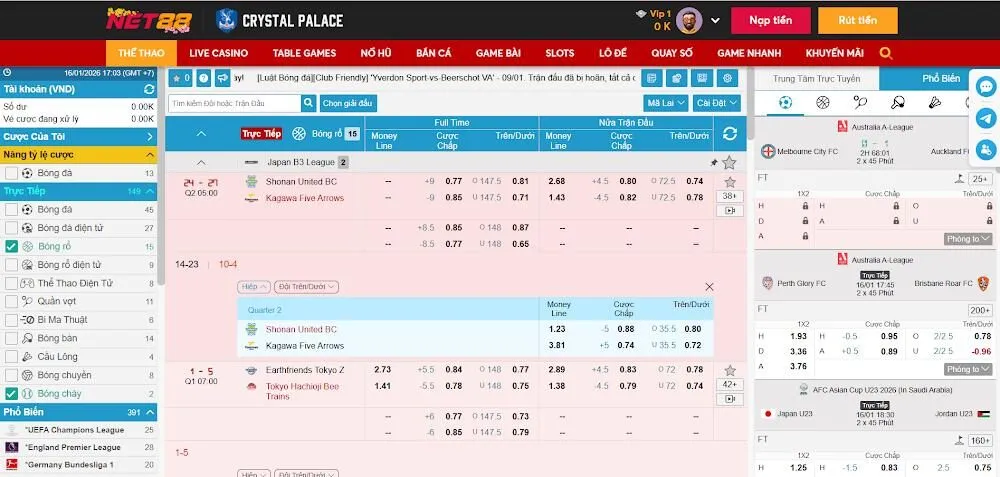1000x477 pixels.
Task: Click the Nạp tiền deposit button
Action: point(770,20)
